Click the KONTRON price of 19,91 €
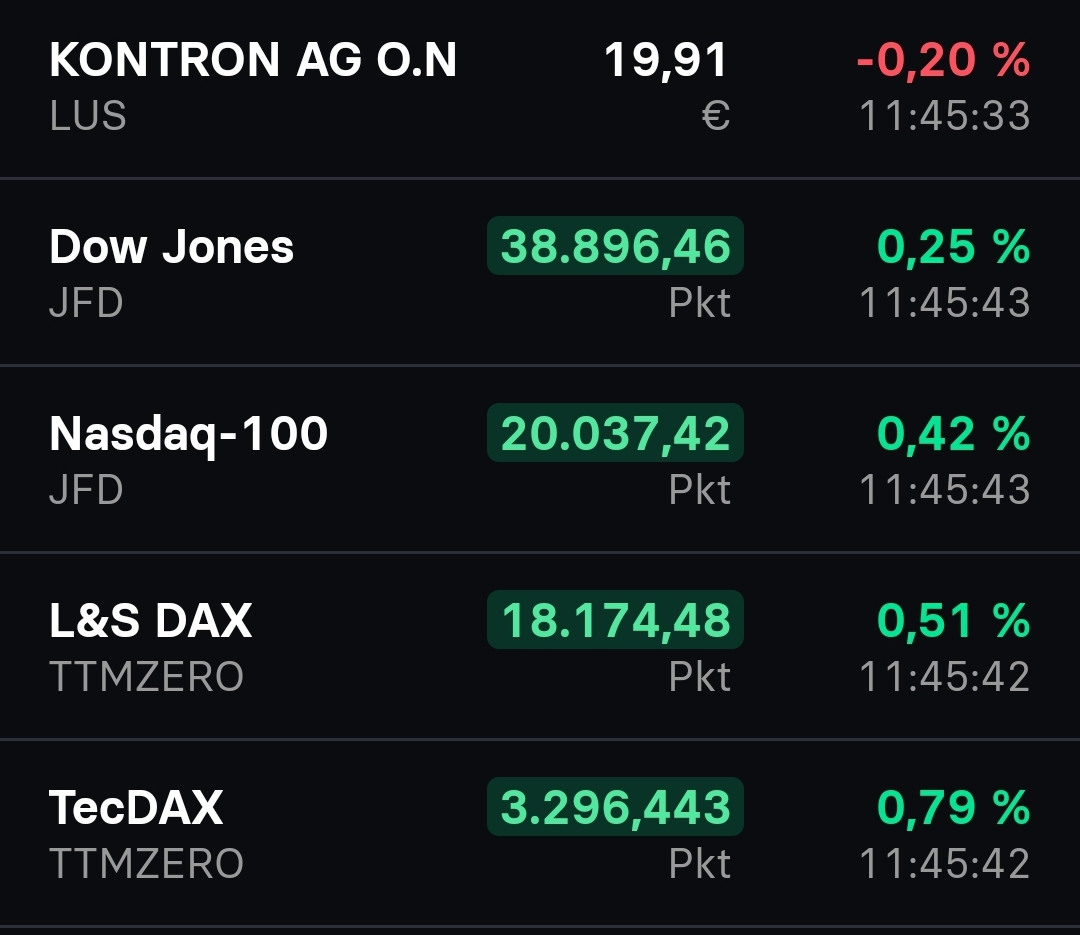Viewport: 1080px width, 935px height. [x=667, y=60]
